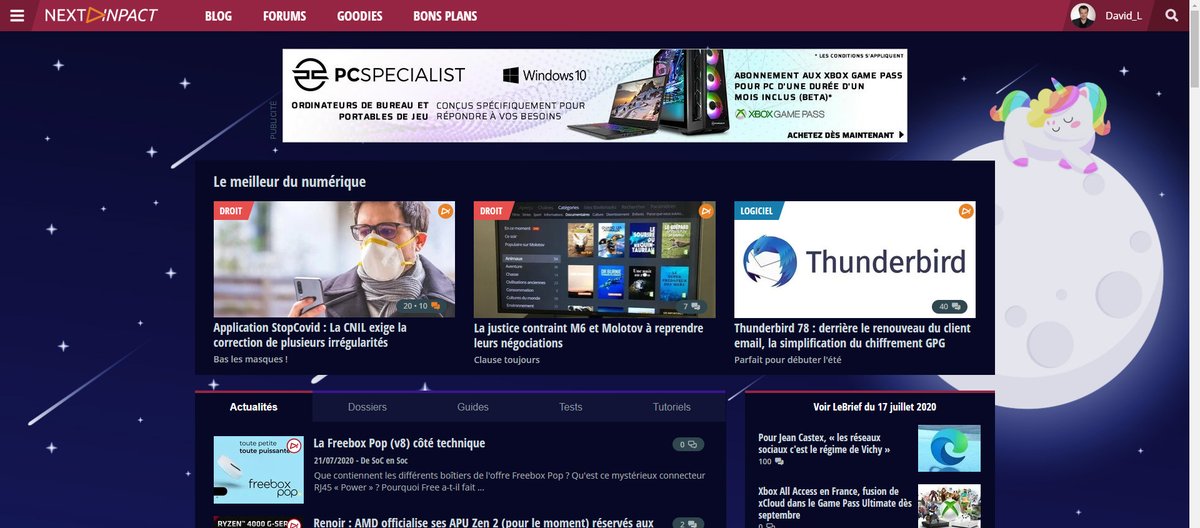Open Thunderbird 78 article headline
The image size is (1200, 528).
click(x=852, y=335)
